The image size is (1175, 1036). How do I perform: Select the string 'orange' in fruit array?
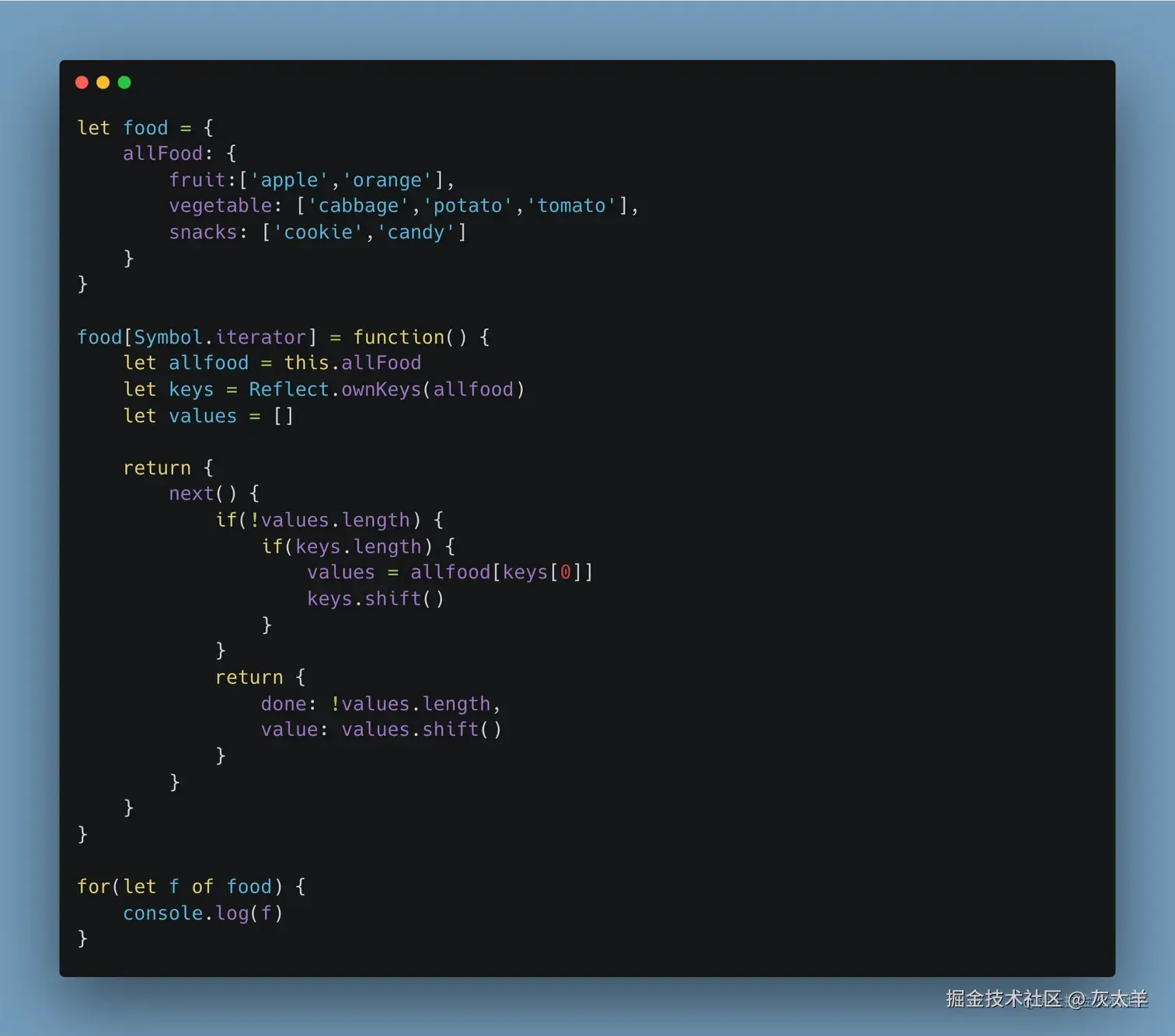pyautogui.click(x=387, y=180)
